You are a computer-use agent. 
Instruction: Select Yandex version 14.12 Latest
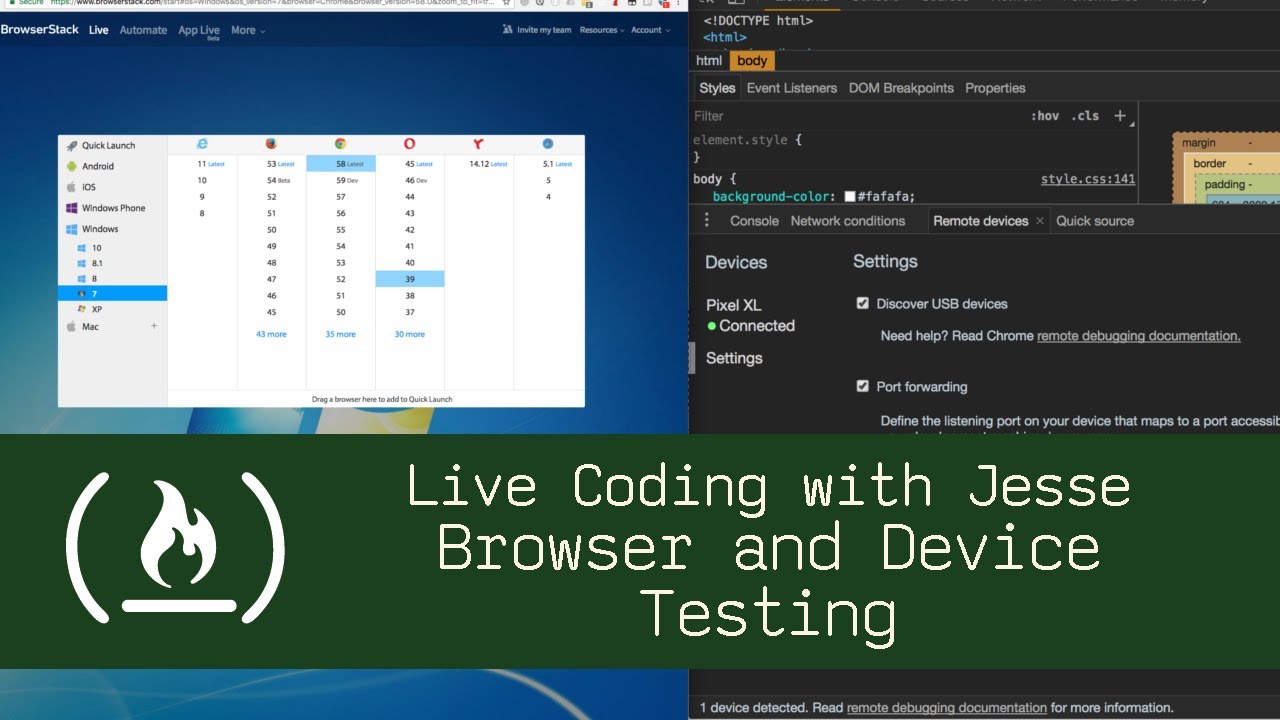(488, 164)
